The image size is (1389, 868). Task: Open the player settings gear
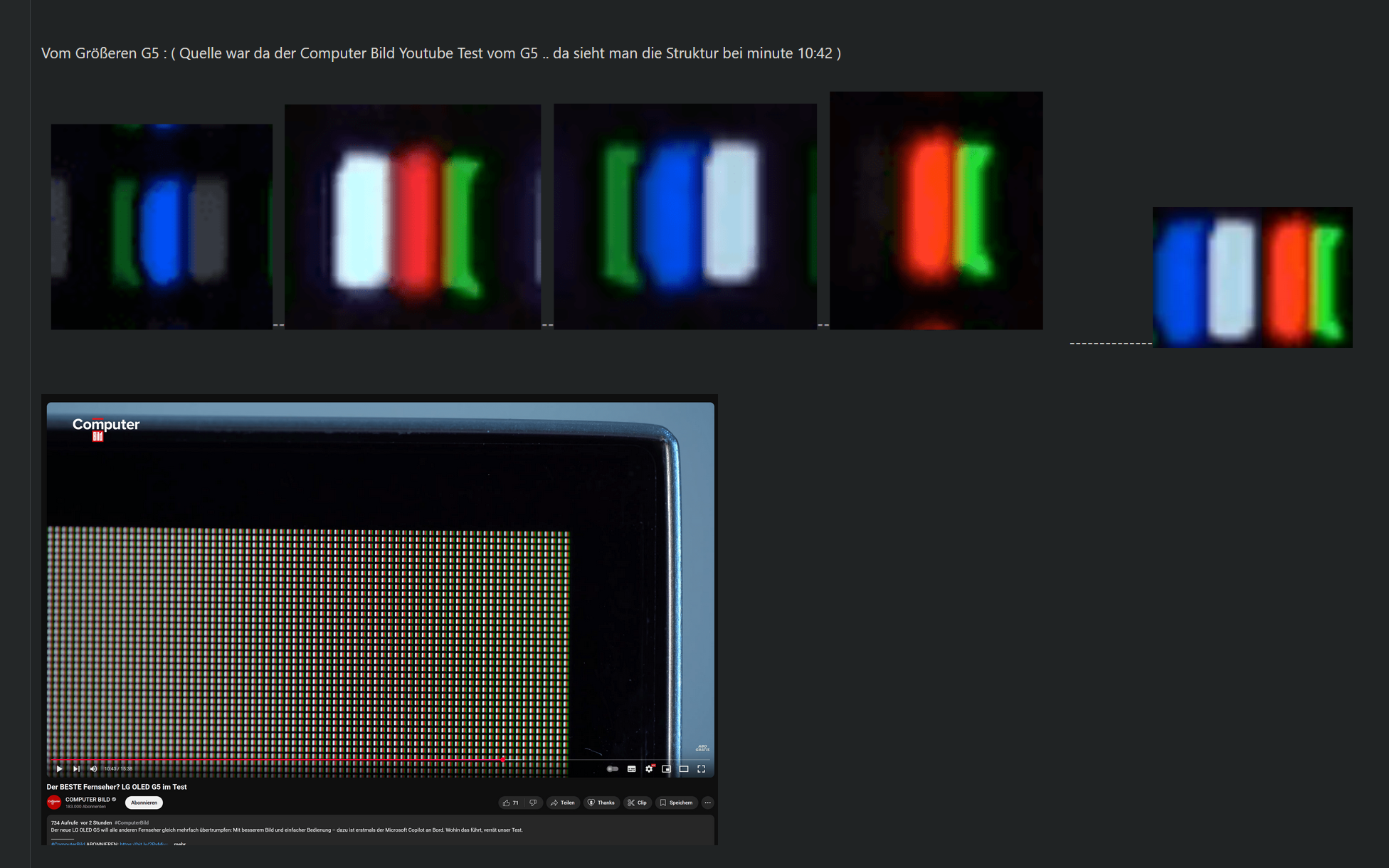pos(649,769)
